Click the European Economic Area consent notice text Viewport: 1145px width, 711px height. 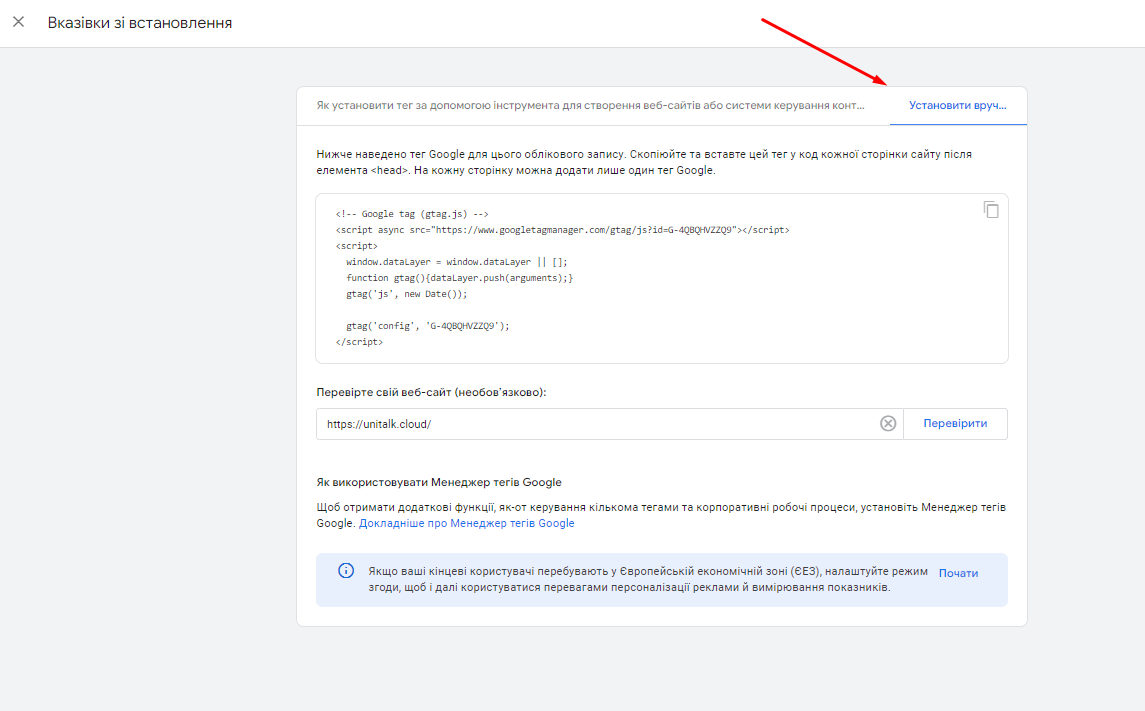(x=647, y=579)
